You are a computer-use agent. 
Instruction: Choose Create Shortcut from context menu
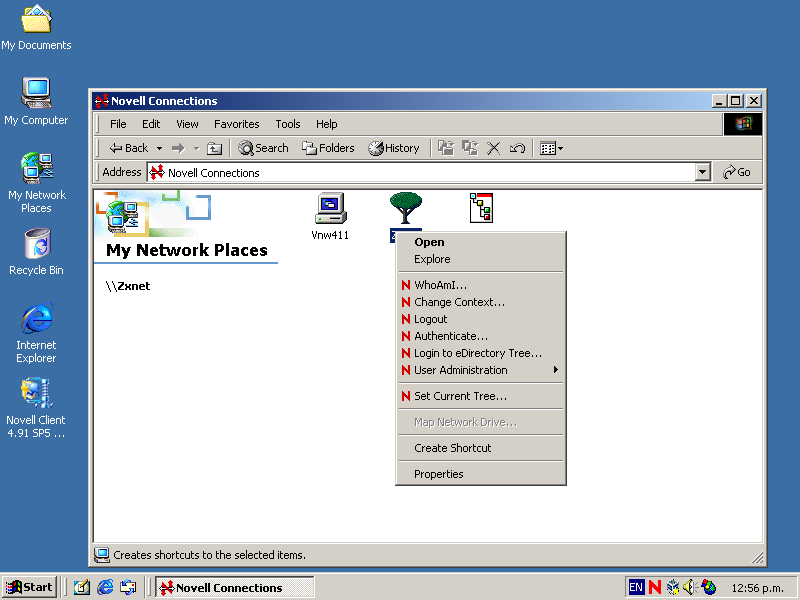click(x=481, y=448)
